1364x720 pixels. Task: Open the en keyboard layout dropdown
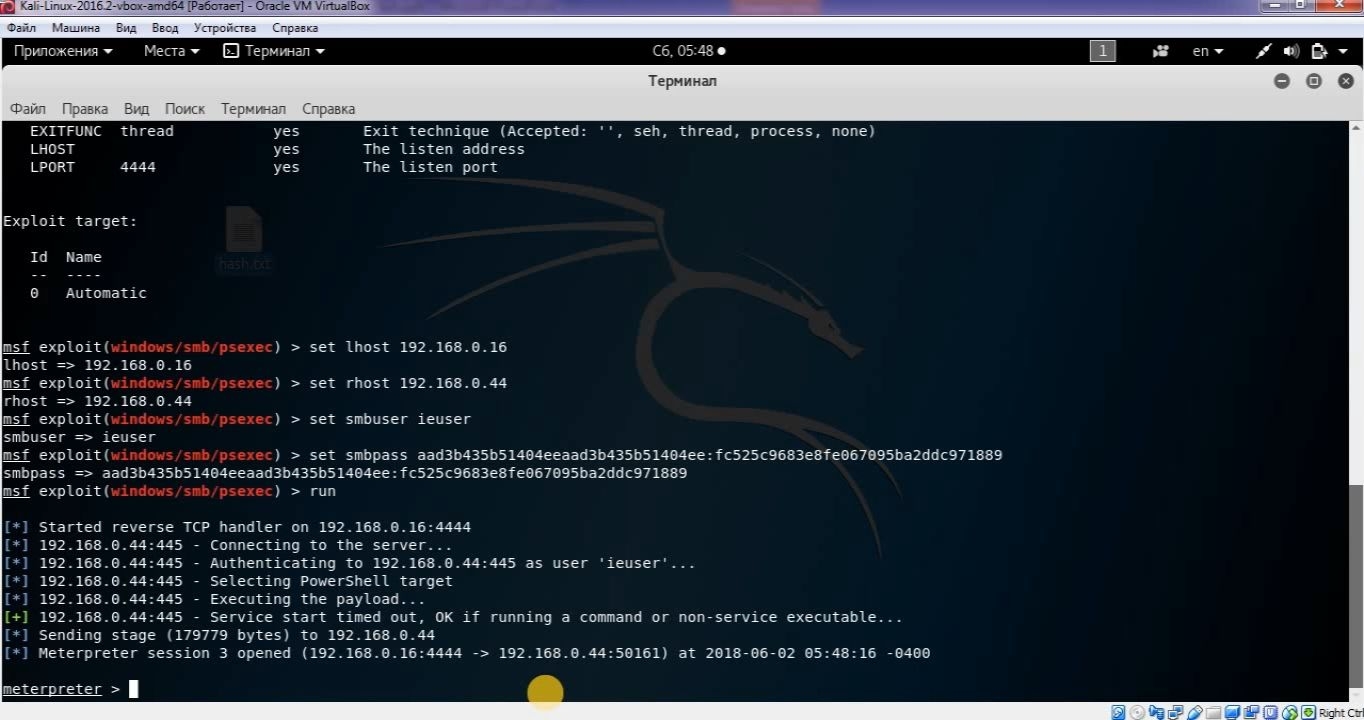pos(1208,51)
